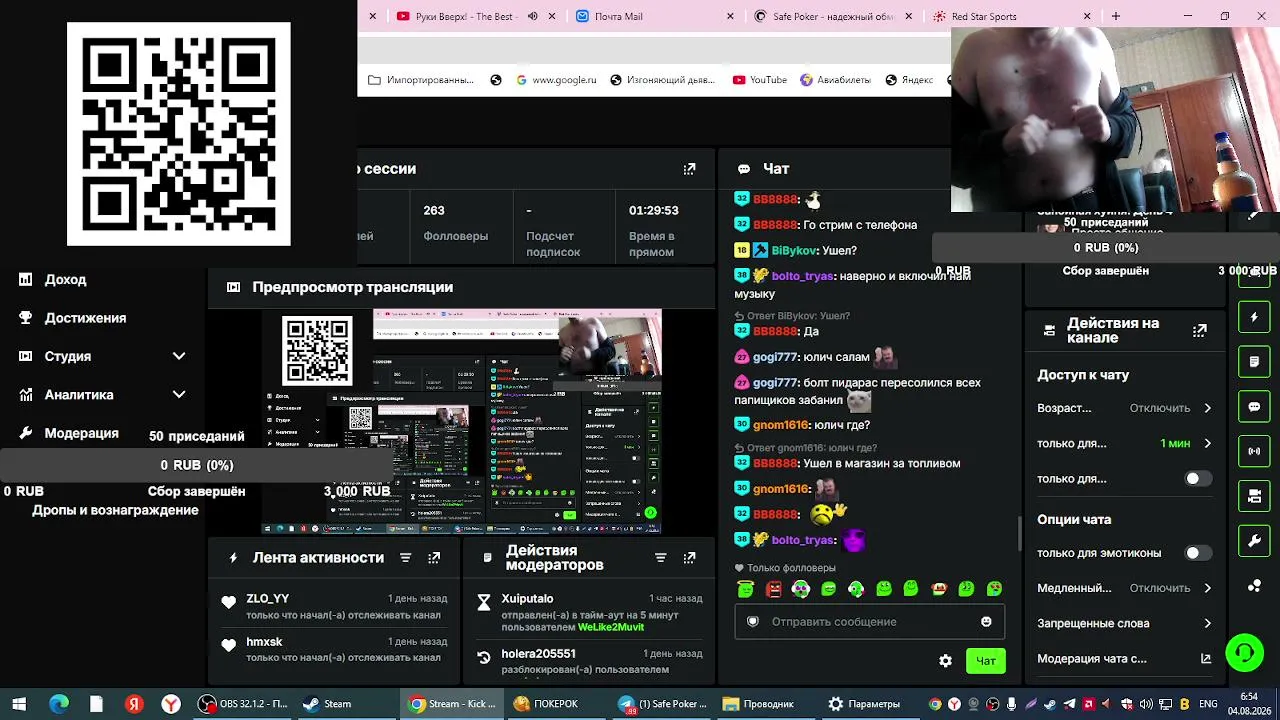Open Медленный... mode setting chevron
The image size is (1280, 720).
coord(1207,588)
